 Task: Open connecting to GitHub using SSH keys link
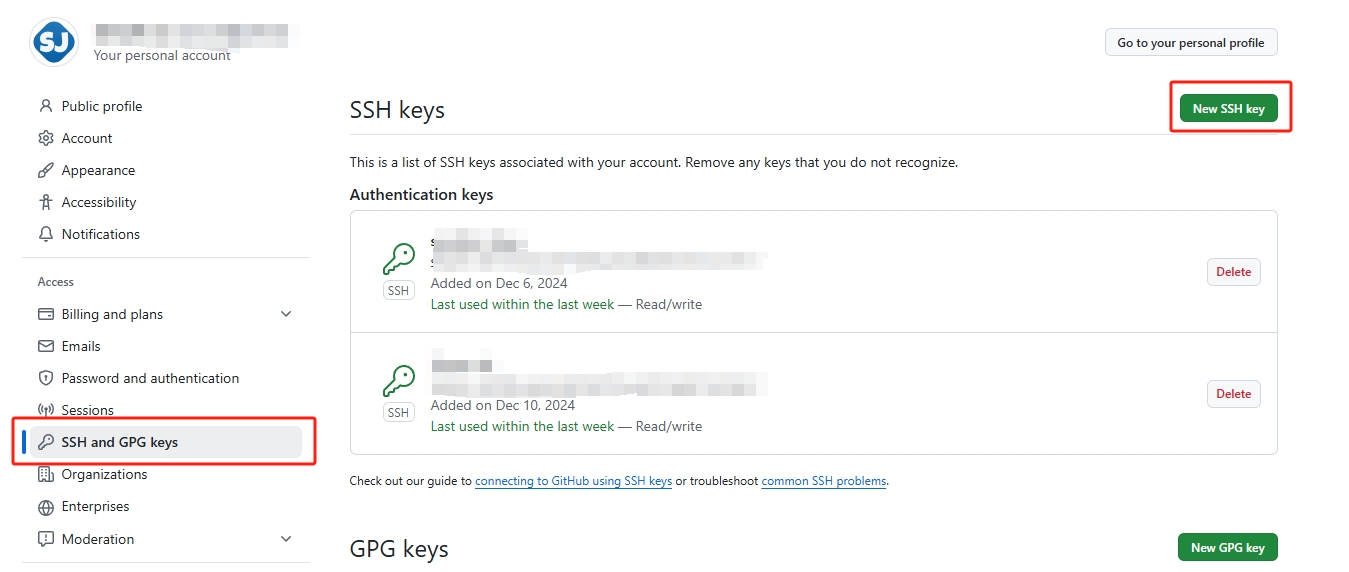click(x=573, y=481)
